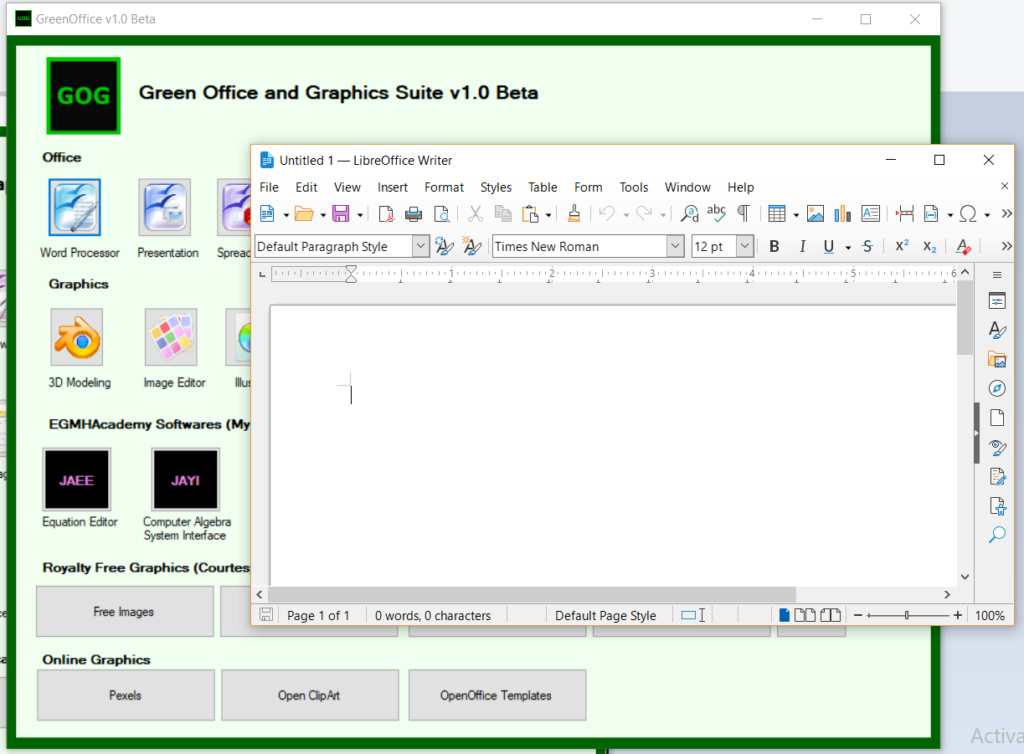Click the New document icon in Writer
1024x754 pixels.
[268, 213]
